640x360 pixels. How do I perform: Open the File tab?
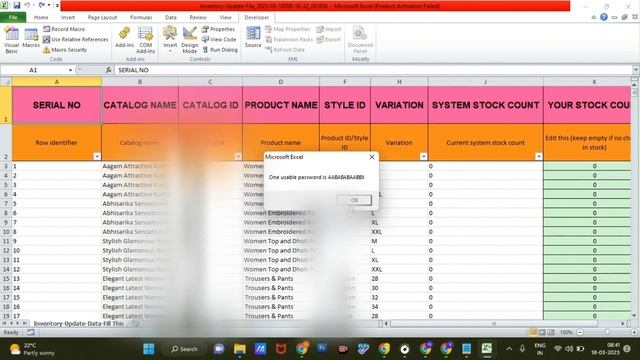pos(13,18)
